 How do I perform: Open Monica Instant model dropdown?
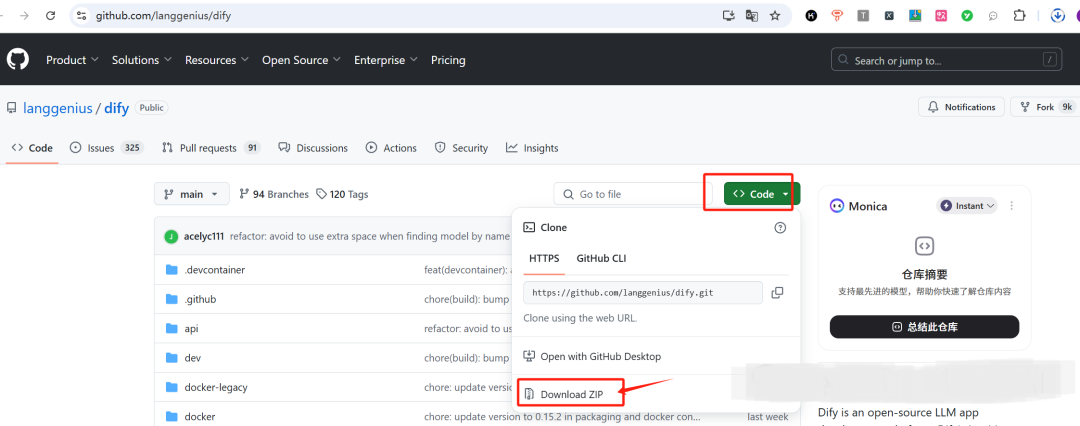[x=967, y=205]
